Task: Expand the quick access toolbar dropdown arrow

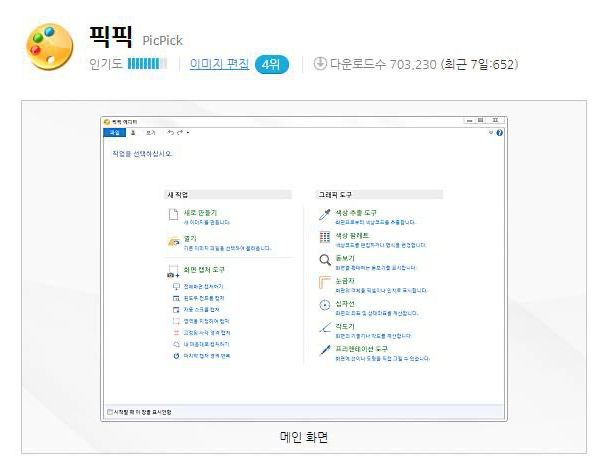Action: 188,133
